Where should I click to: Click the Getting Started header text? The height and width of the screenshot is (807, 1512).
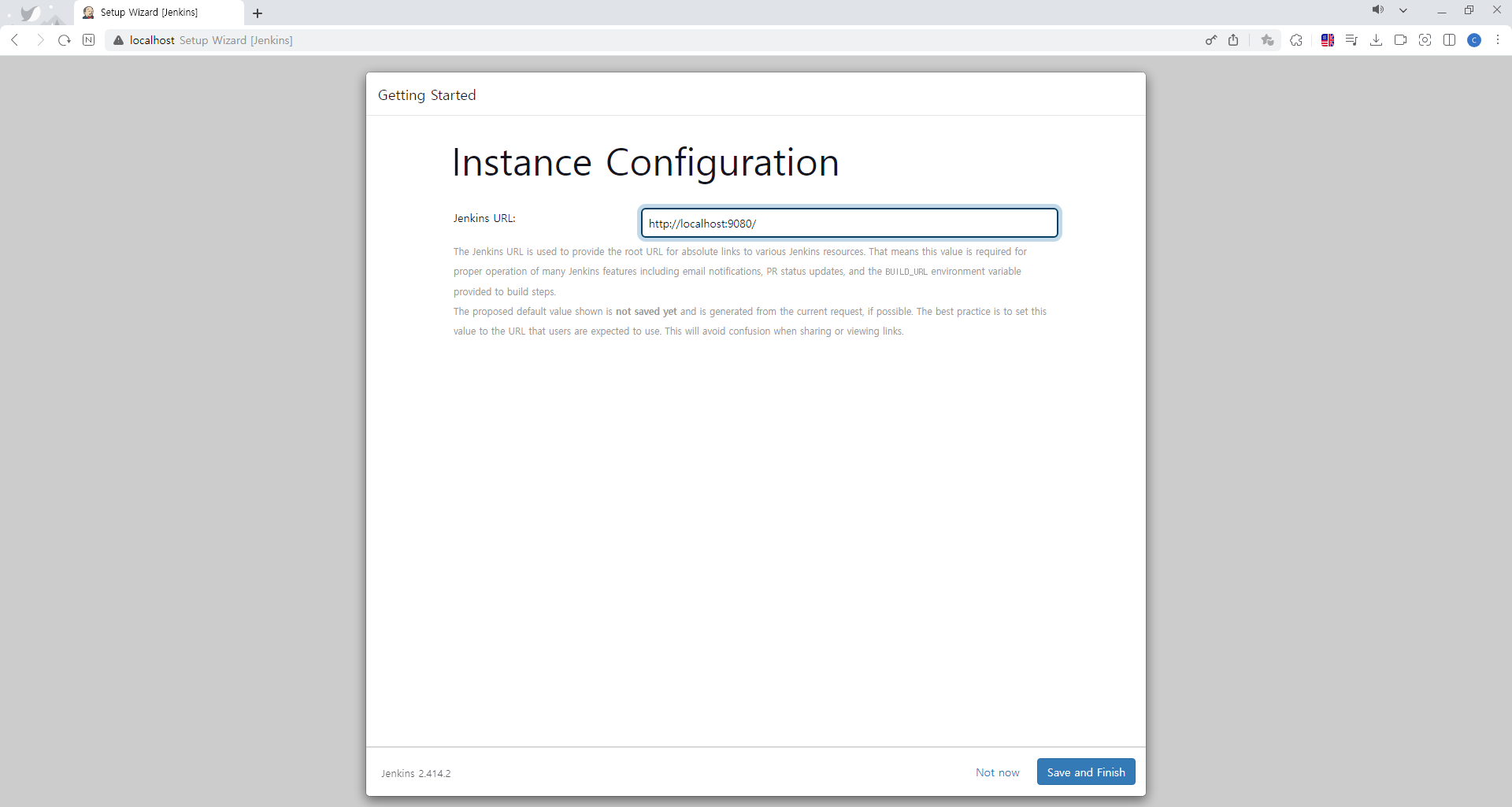[x=427, y=95]
